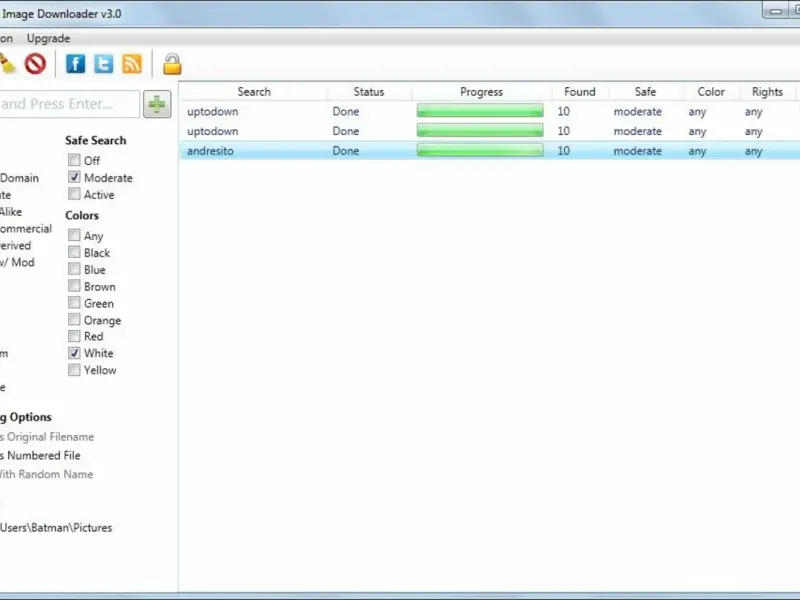Click the red stop/cancel icon
Screen dimensions: 800x600
[35, 64]
